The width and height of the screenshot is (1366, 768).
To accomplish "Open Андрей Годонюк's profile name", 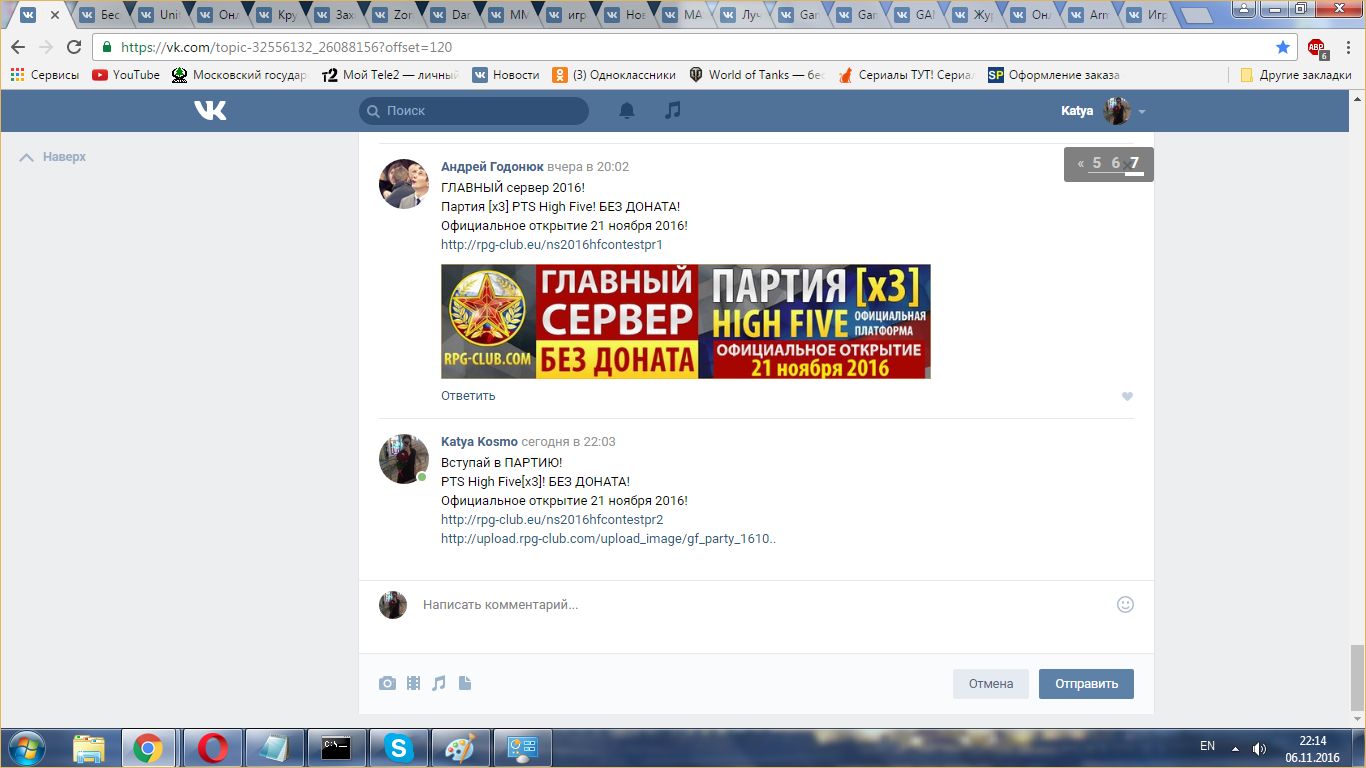I will 492,167.
